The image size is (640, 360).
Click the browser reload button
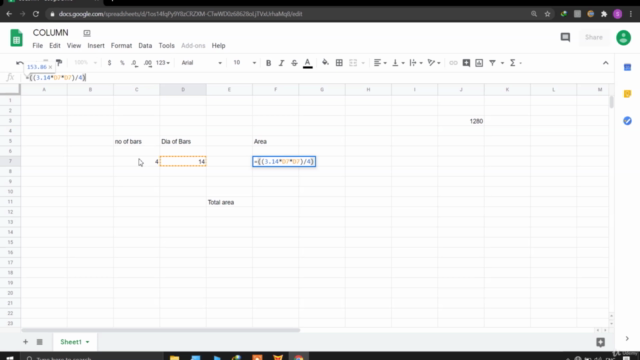click(36, 14)
